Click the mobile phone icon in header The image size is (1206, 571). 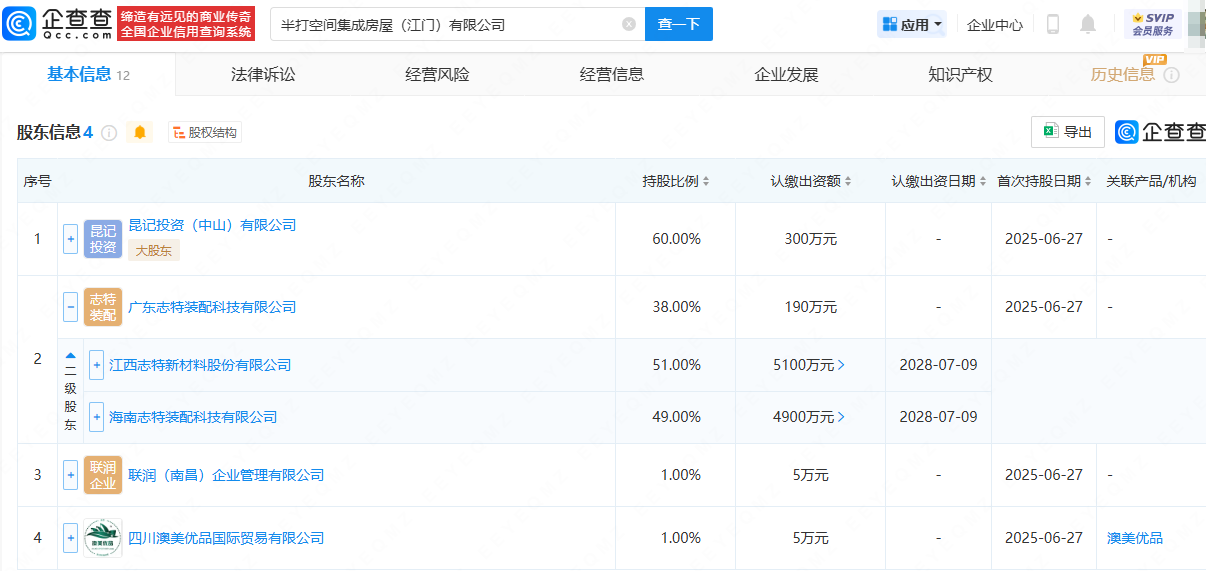click(1053, 24)
